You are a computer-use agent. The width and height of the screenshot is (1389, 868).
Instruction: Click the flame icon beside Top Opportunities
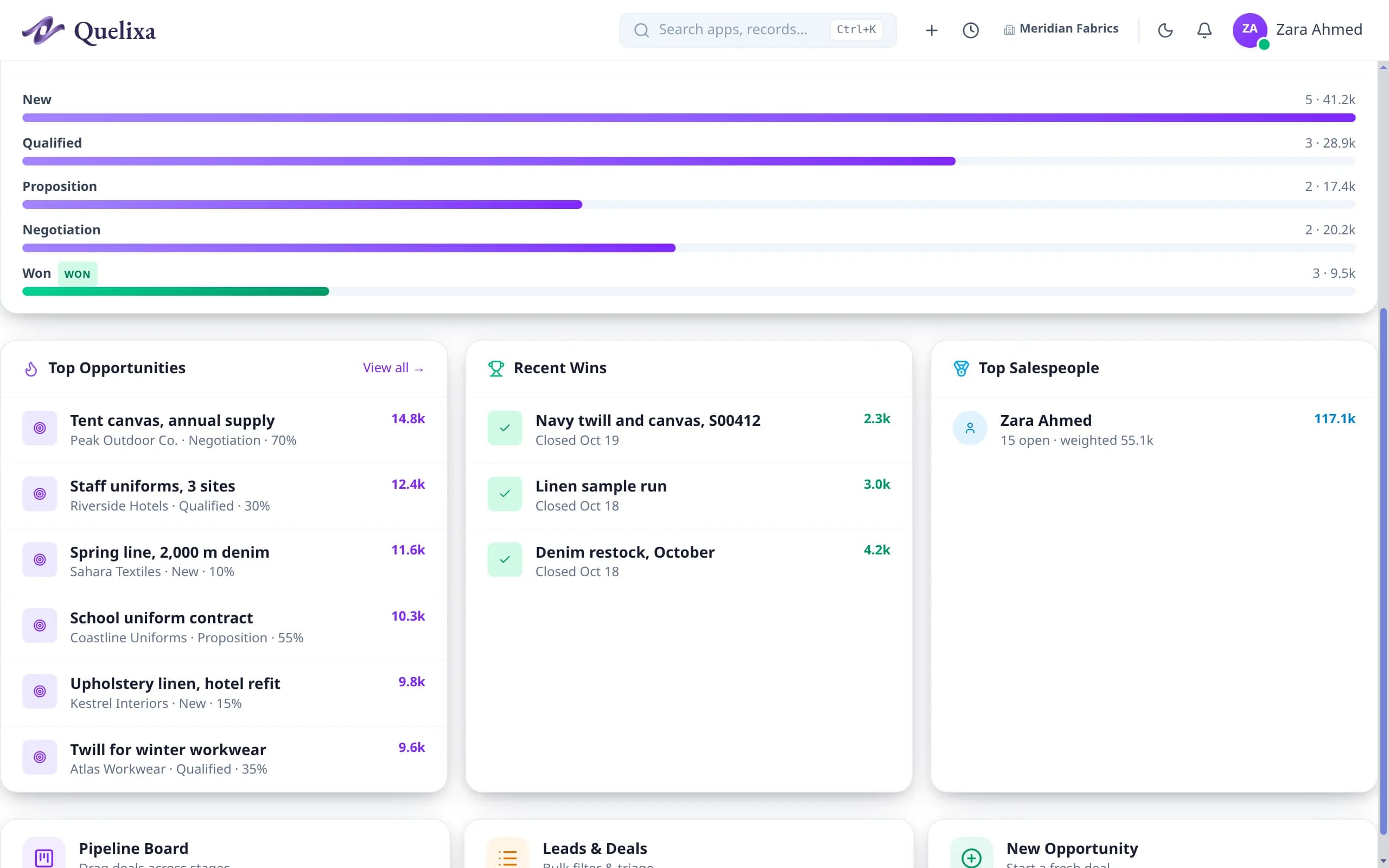(31, 368)
